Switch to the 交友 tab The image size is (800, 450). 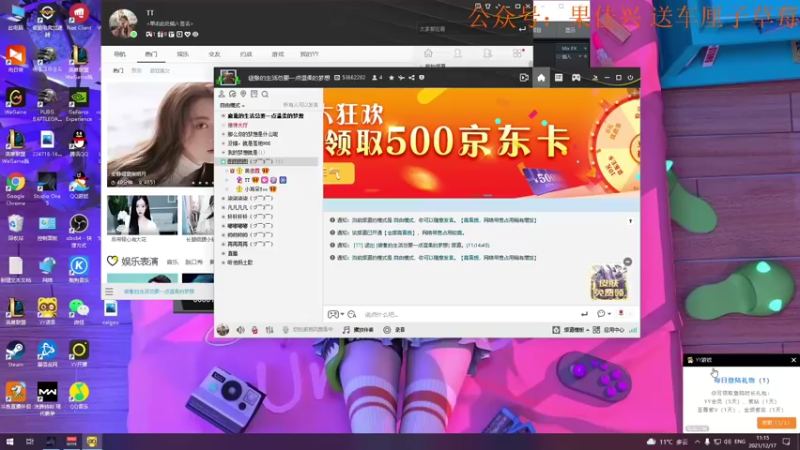click(x=214, y=54)
